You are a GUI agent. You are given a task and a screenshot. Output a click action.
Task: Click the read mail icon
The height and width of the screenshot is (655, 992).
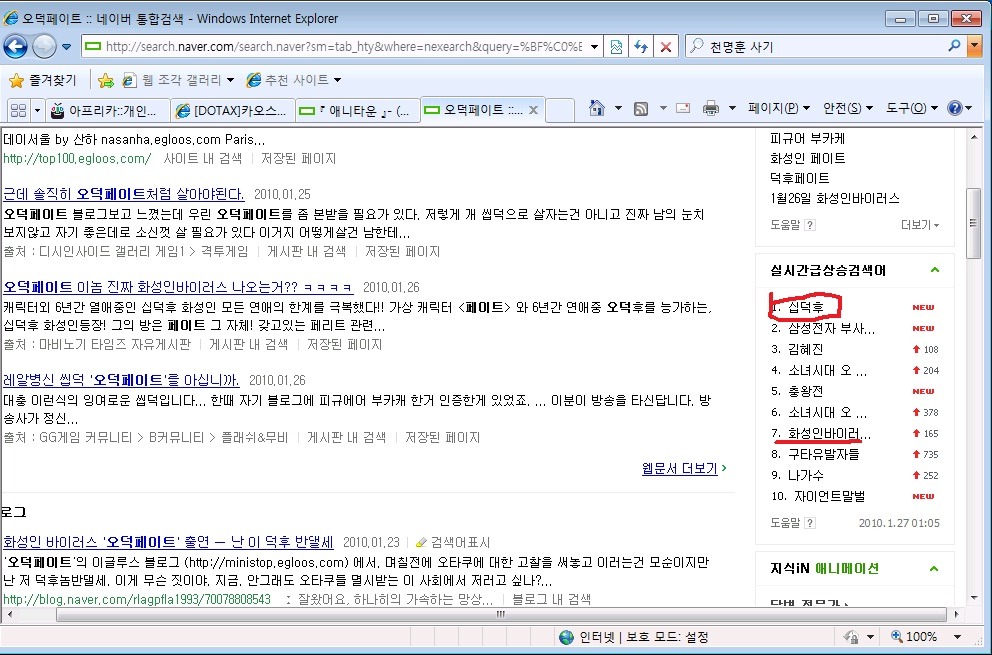point(683,108)
